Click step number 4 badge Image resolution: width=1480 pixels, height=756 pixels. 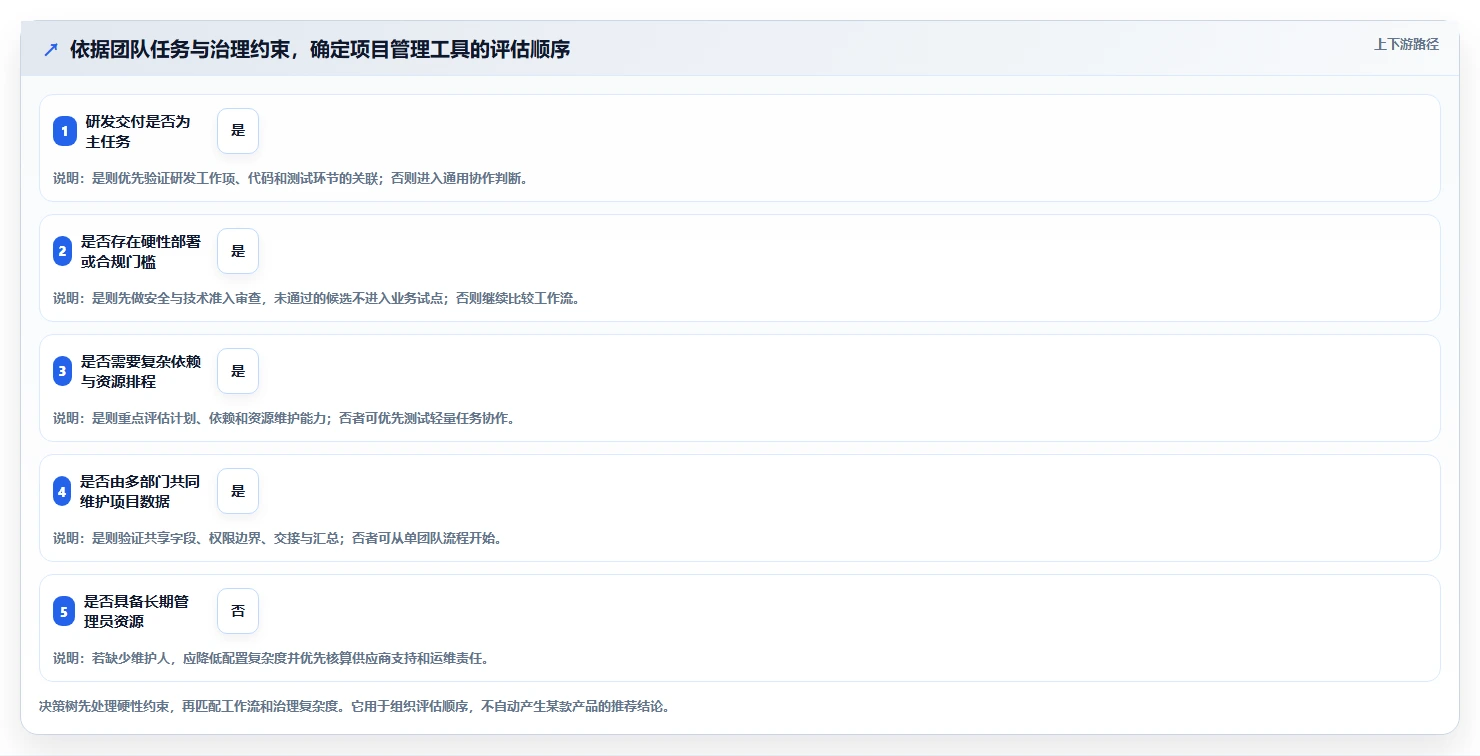coord(63,491)
